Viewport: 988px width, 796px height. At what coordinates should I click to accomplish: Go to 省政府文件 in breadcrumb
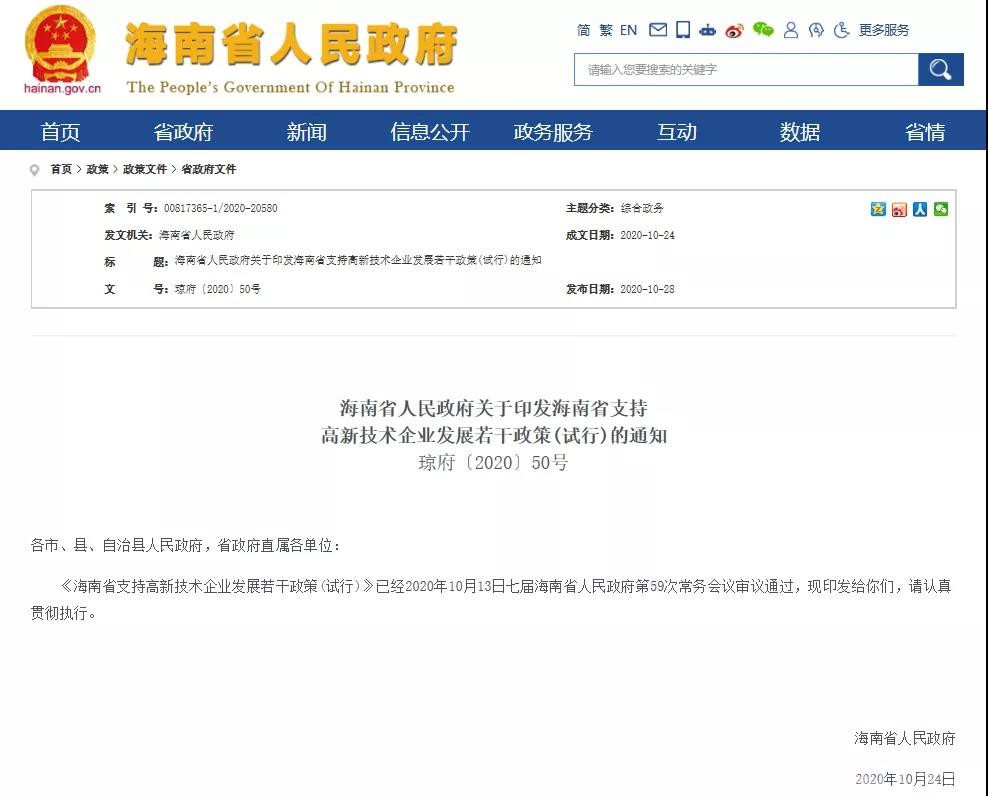click(x=209, y=169)
